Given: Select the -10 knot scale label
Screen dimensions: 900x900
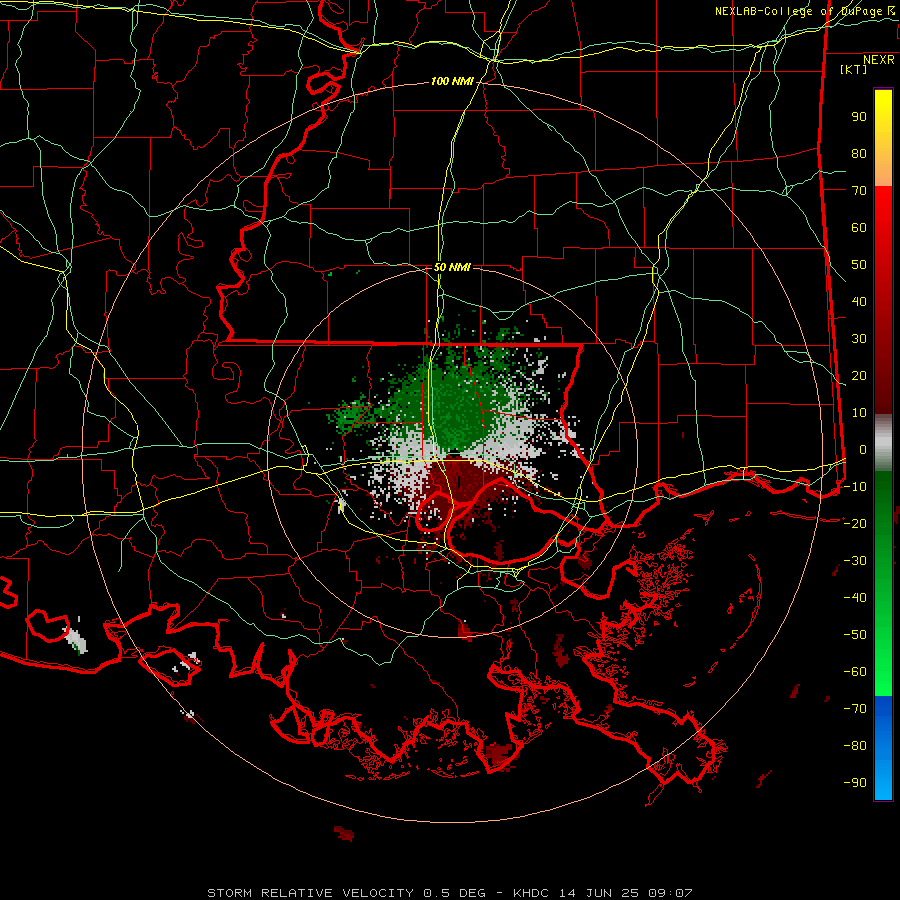Looking at the screenshot, I should pos(855,487).
